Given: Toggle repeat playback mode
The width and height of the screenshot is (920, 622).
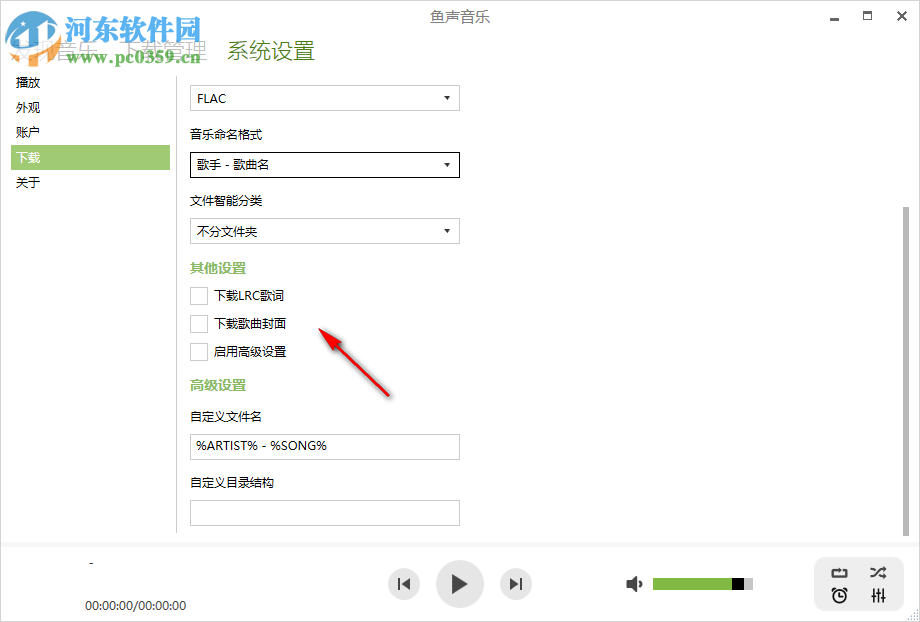Looking at the screenshot, I should 839,571.
